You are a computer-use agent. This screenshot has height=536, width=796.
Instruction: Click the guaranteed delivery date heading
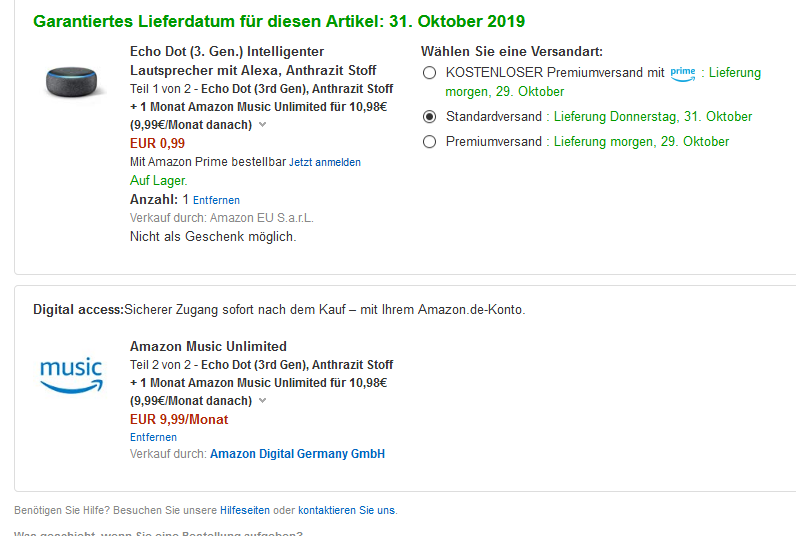279,21
